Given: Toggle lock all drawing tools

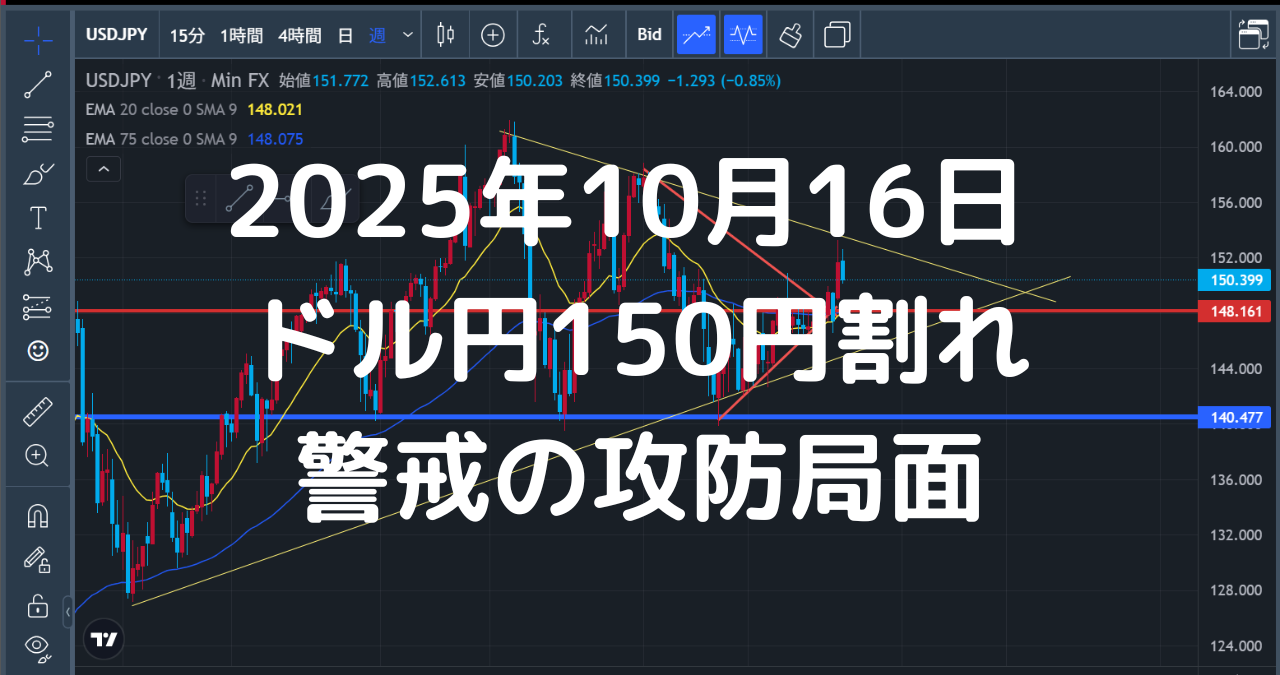Looking at the screenshot, I should [38, 606].
